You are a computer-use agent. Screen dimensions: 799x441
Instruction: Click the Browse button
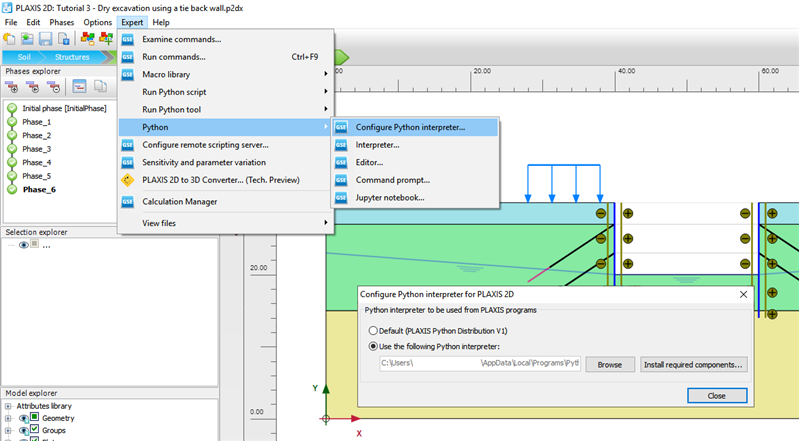click(610, 365)
